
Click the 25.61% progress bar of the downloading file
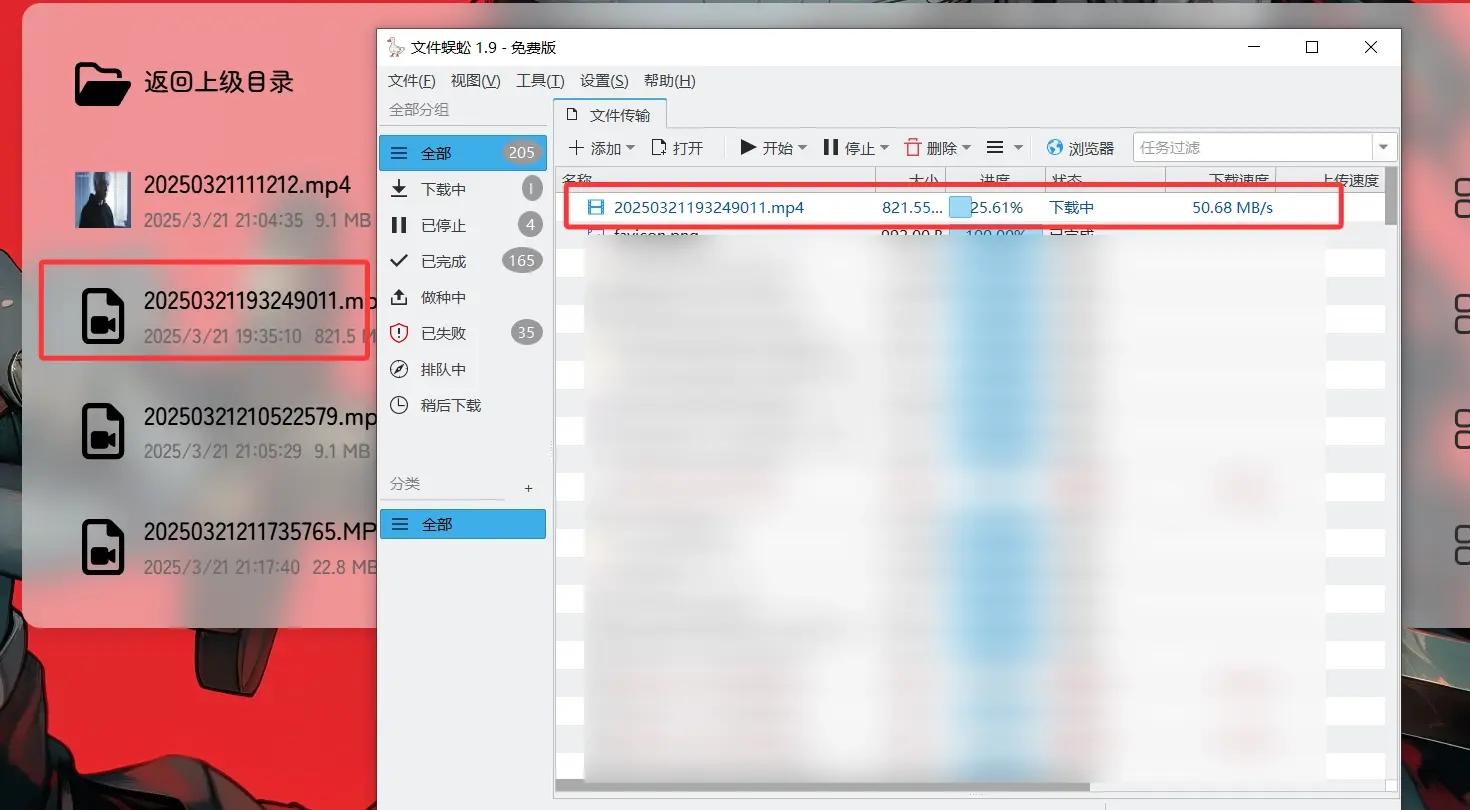(x=985, y=207)
